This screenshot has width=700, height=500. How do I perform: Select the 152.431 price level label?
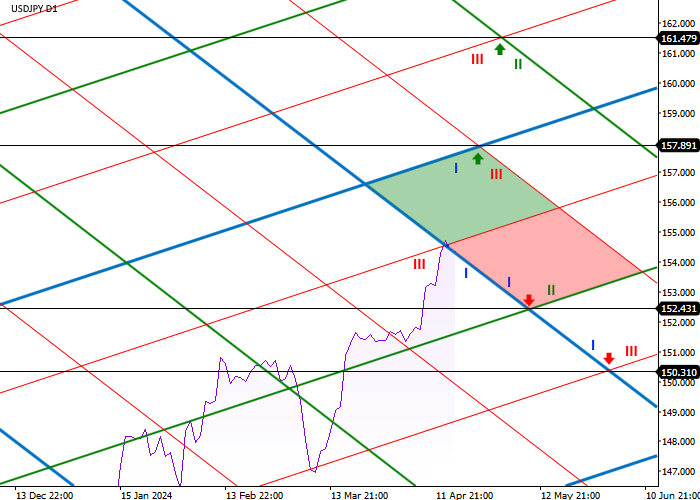pyautogui.click(x=678, y=308)
